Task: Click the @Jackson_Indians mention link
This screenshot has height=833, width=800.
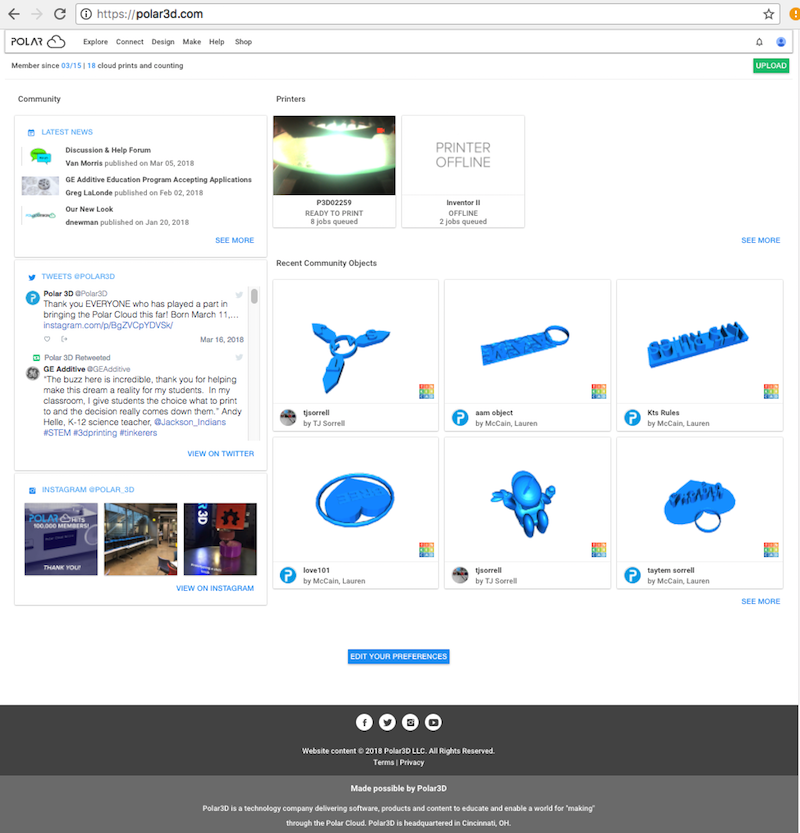Action: (x=190, y=422)
